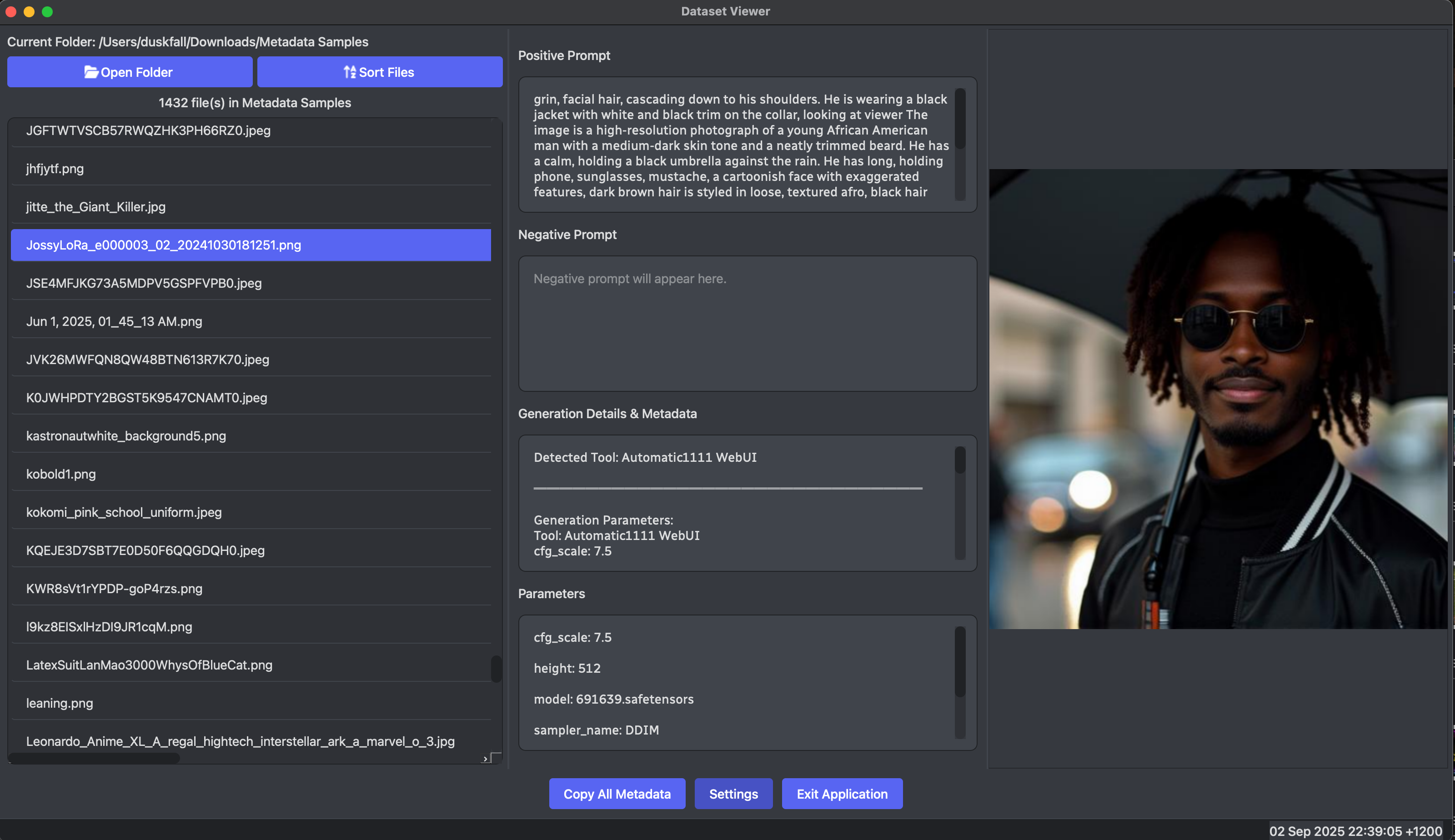Close the Dataset Viewer window

tap(11, 11)
